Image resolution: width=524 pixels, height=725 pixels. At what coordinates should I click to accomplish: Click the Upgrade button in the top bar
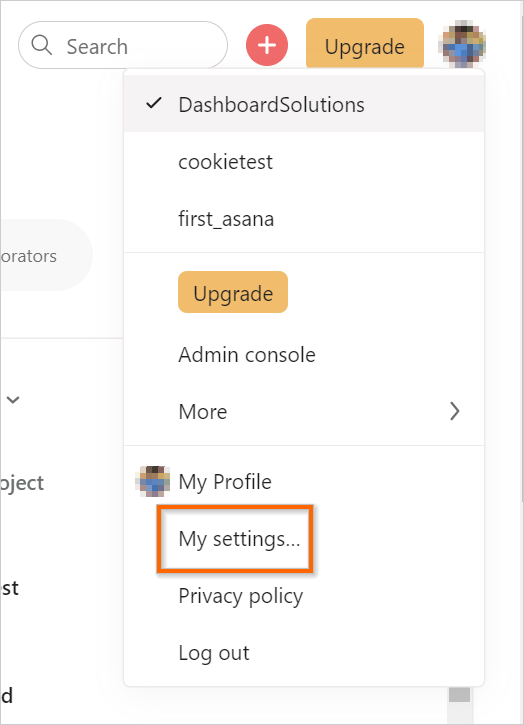[x=365, y=45]
